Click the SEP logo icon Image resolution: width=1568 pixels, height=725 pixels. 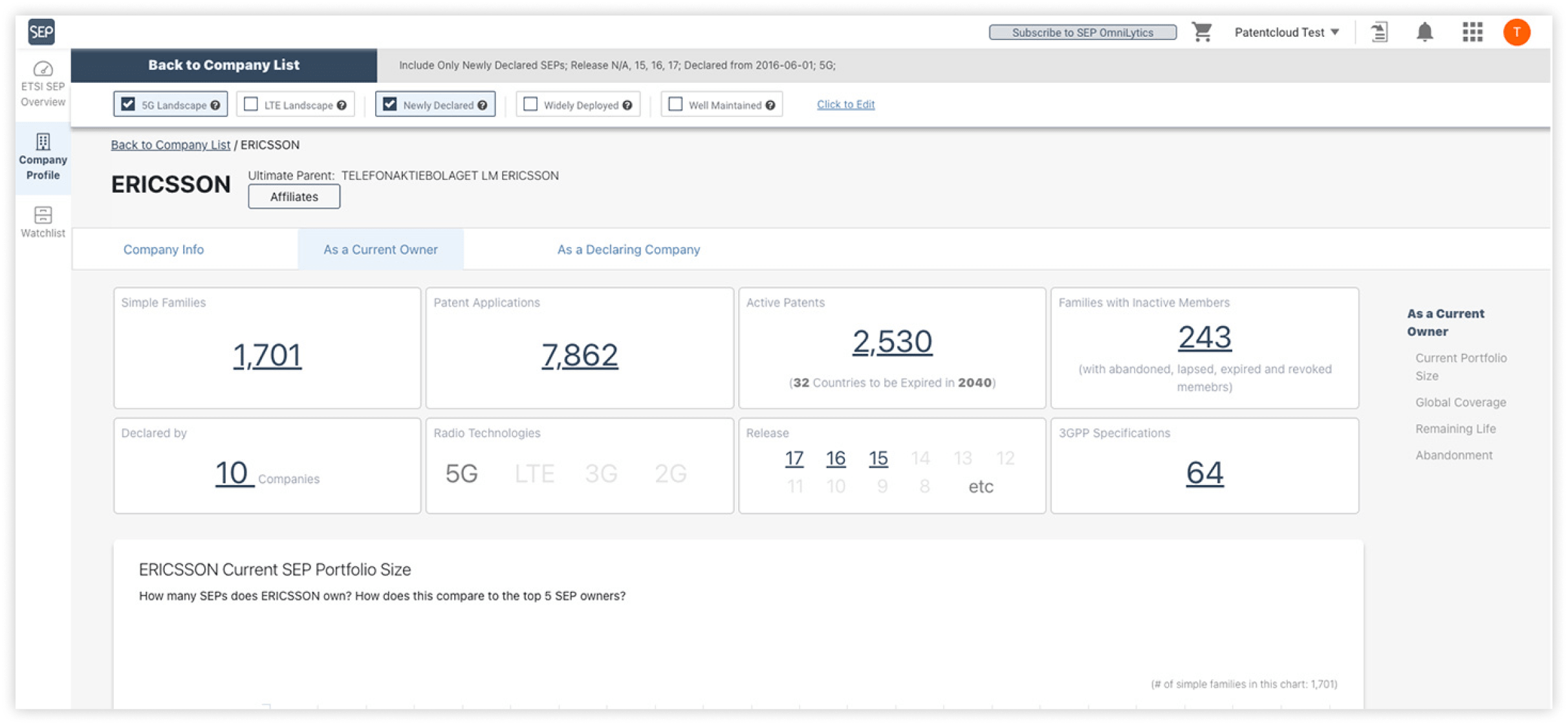(41, 32)
